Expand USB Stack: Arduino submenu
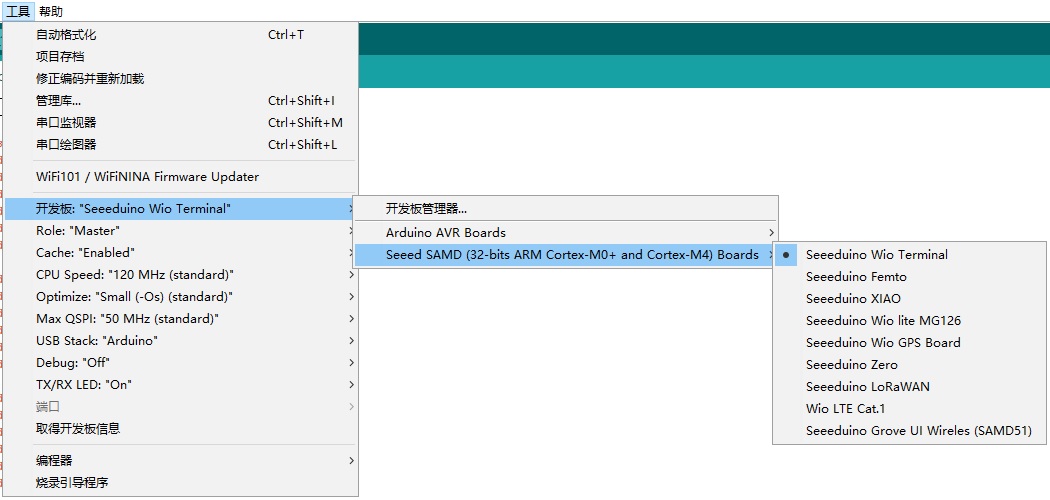This screenshot has height=500, width=1050. [x=181, y=341]
